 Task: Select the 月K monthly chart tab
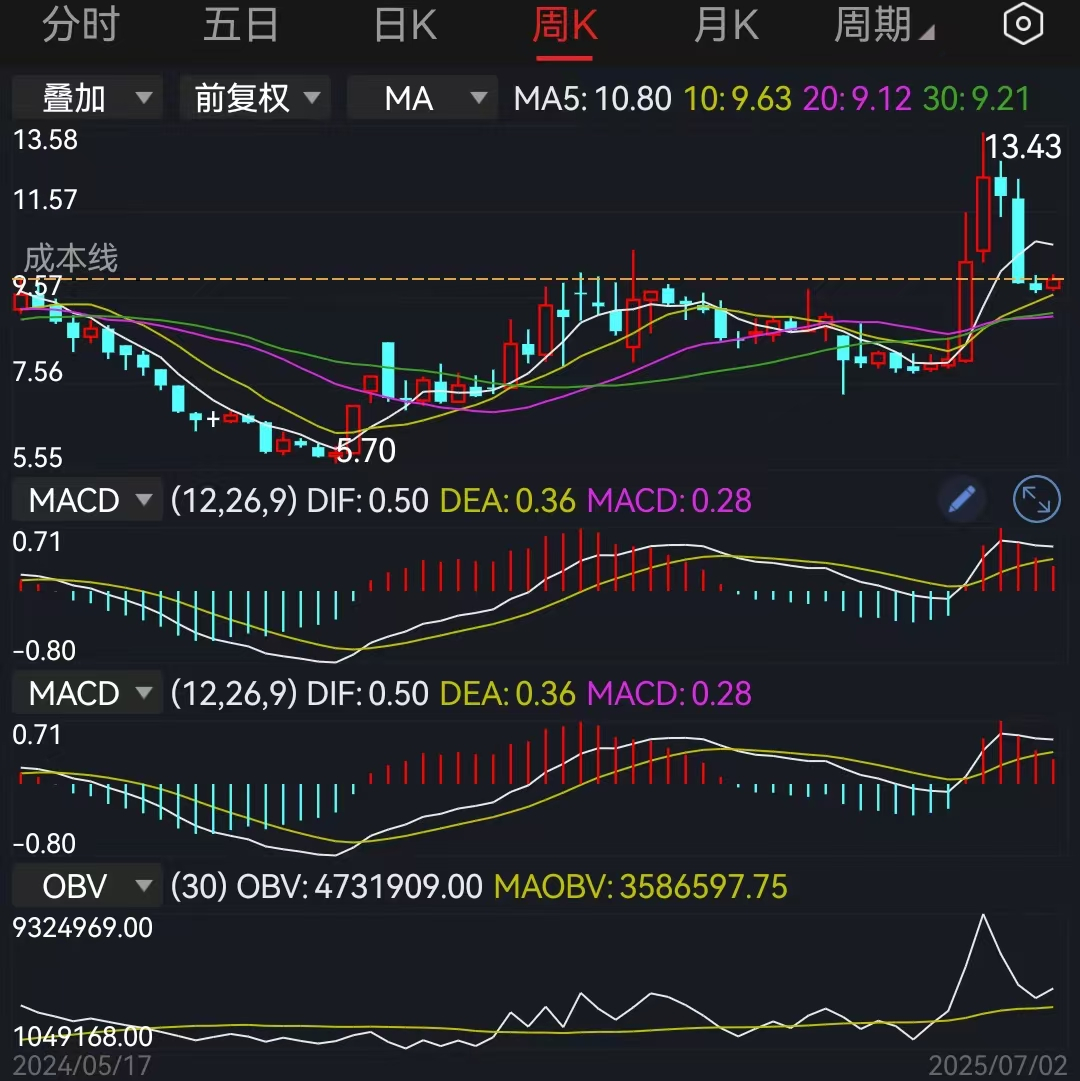727,23
